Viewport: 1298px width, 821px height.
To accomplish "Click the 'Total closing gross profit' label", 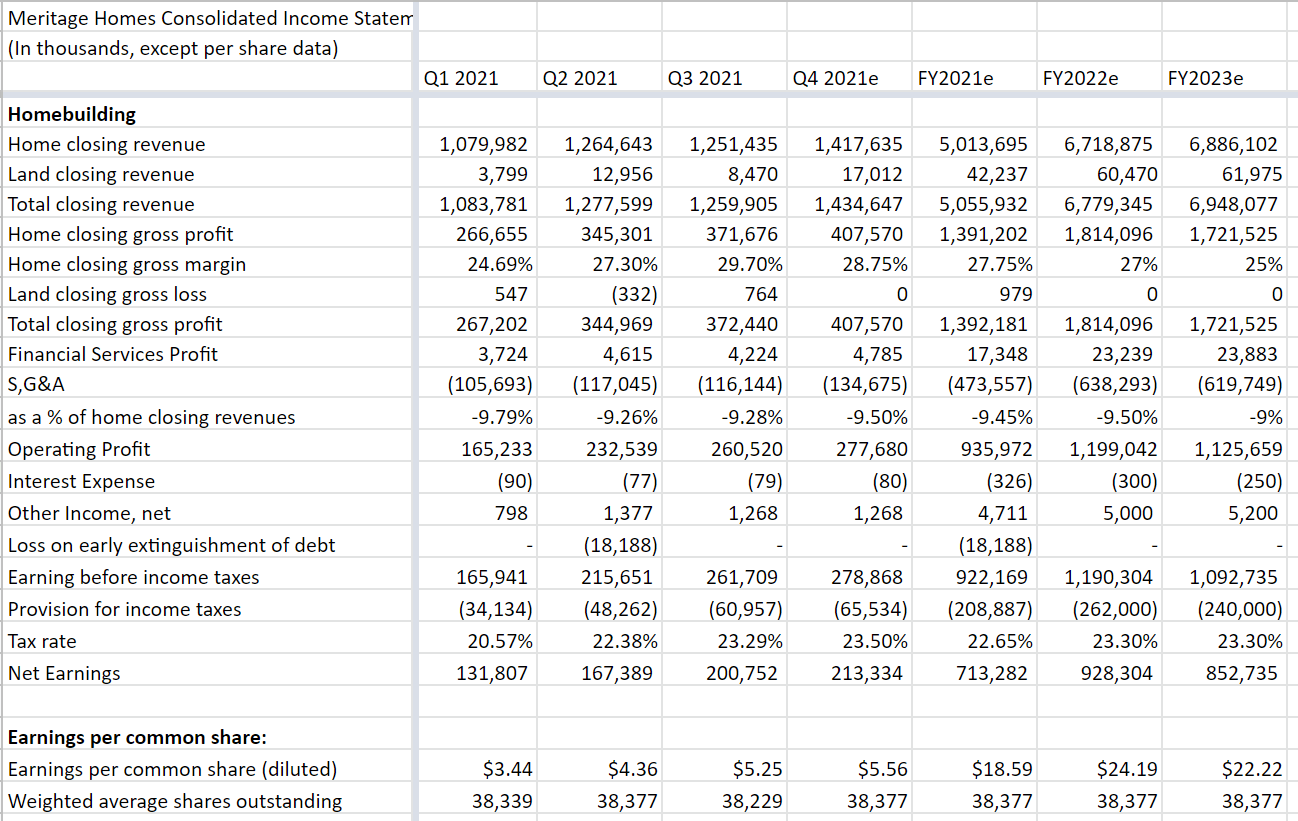I will coord(115,324).
